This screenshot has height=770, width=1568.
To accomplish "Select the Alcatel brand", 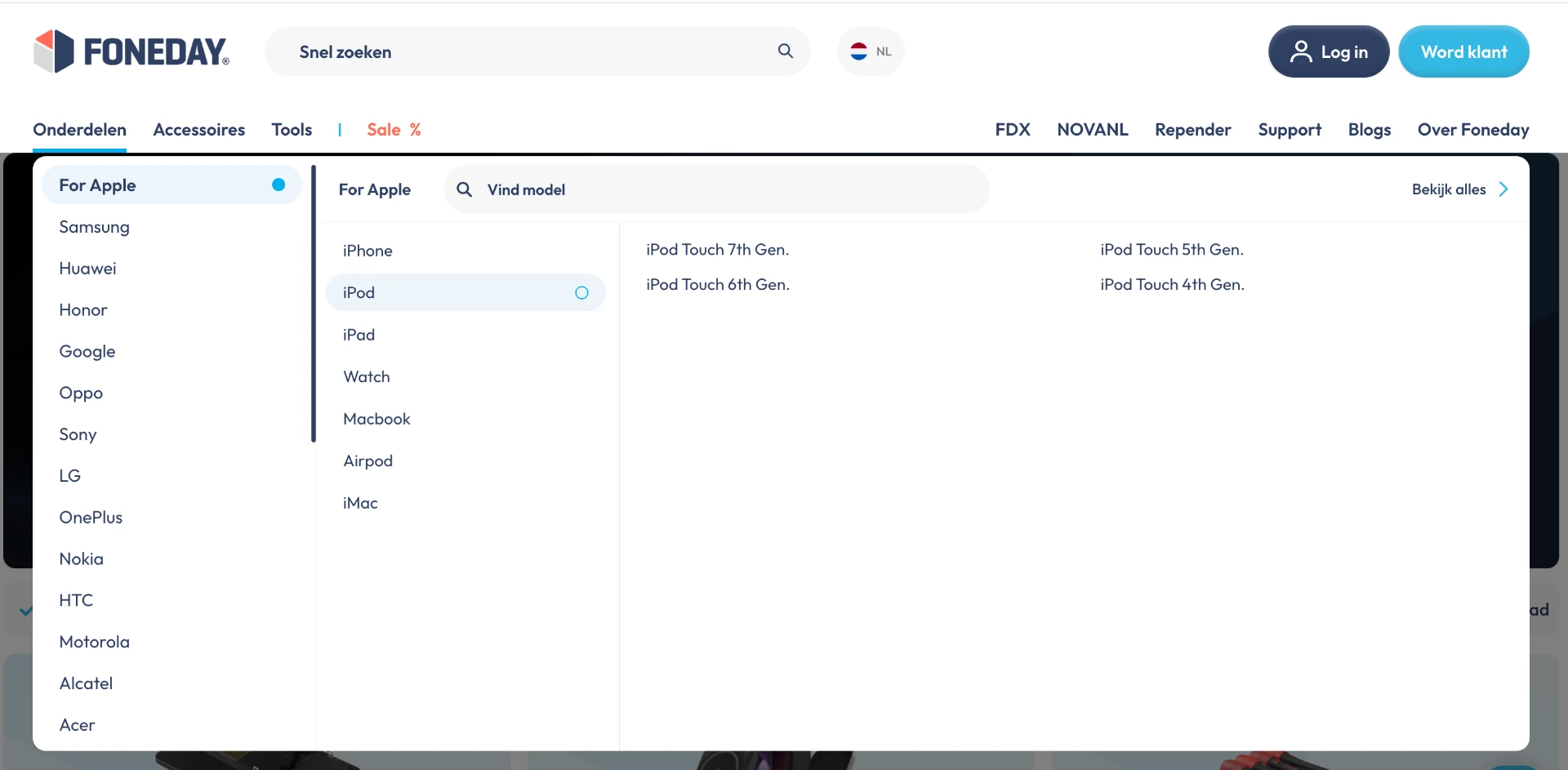I will [x=86, y=683].
